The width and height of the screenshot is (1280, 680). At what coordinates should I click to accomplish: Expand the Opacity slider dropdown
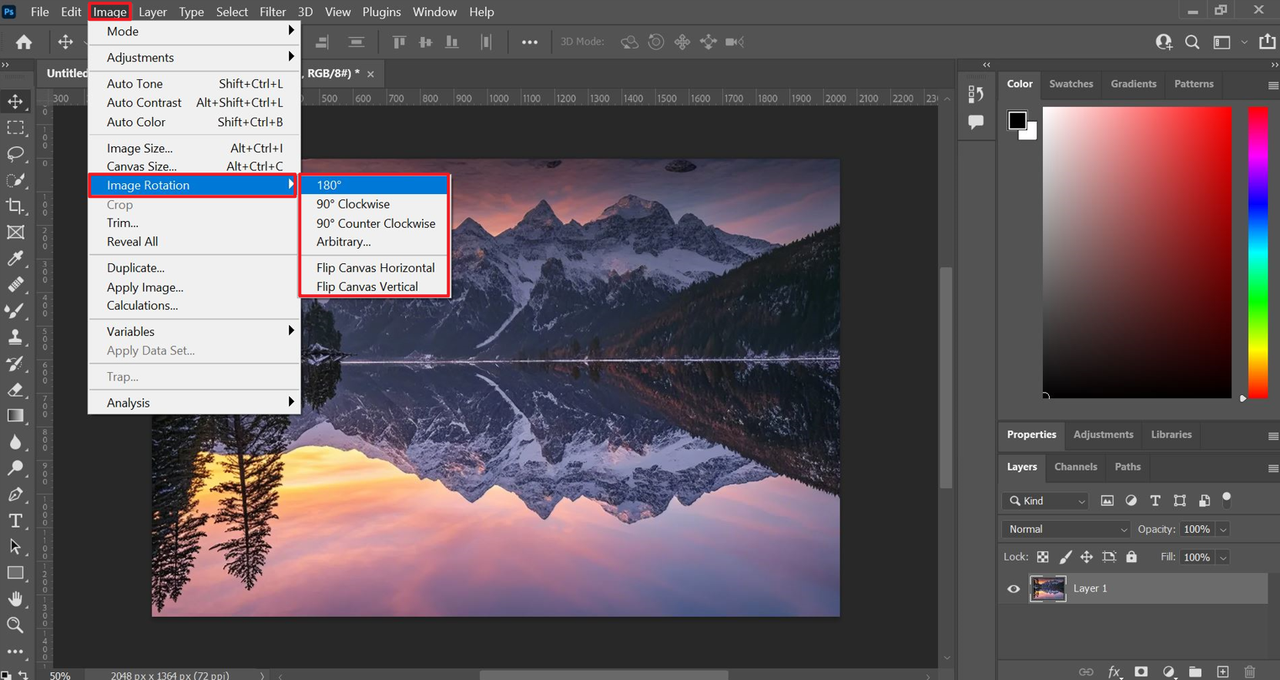coord(1223,529)
